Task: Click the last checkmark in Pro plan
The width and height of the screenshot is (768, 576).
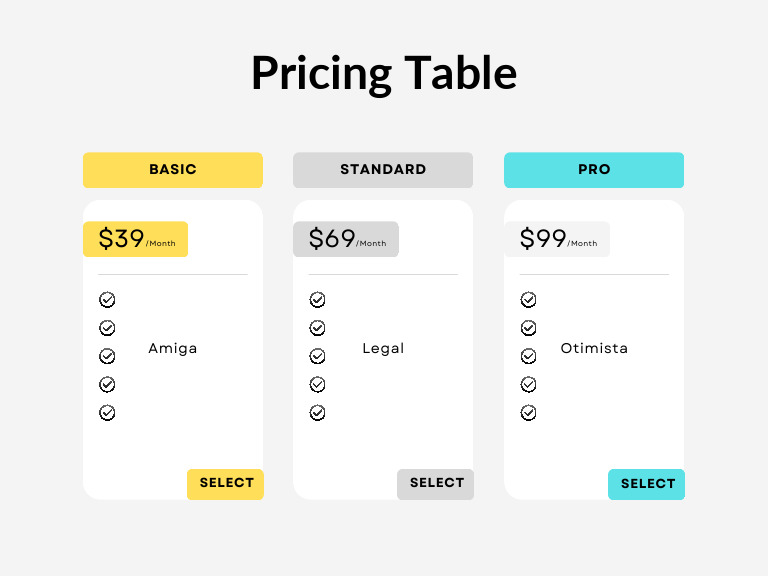Action: (528, 412)
